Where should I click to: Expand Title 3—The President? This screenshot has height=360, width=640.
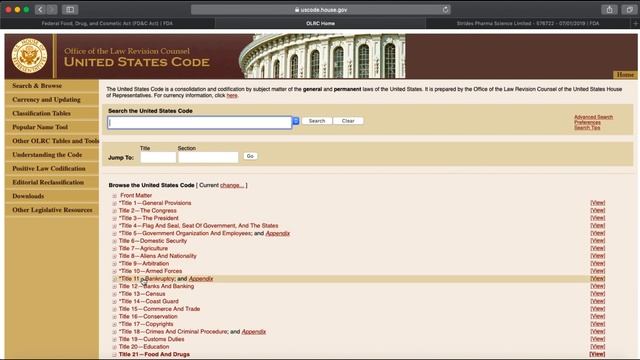[x=115, y=218]
